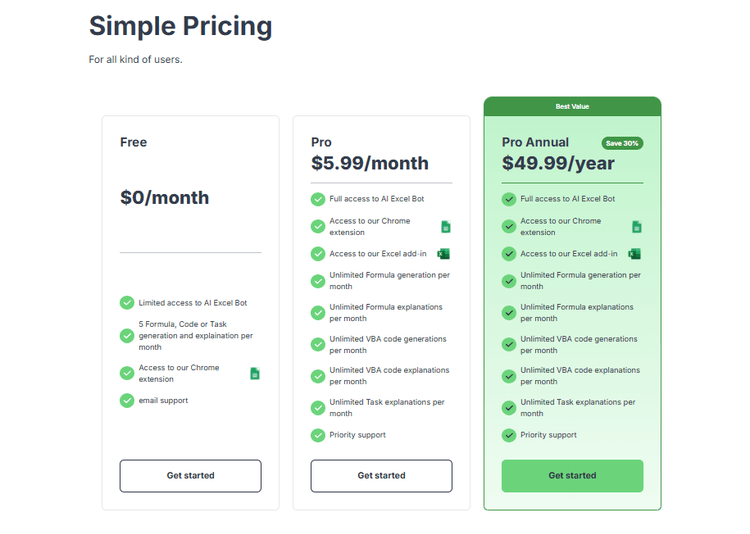Click the $0/month price text
The image size is (750, 534).
click(165, 198)
